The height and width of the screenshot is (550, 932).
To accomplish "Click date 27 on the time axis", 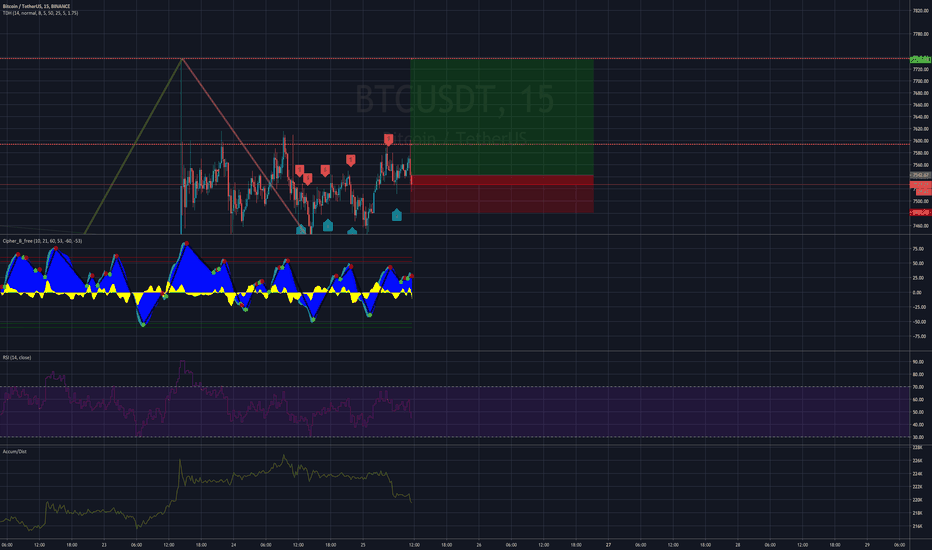I will 608,545.
